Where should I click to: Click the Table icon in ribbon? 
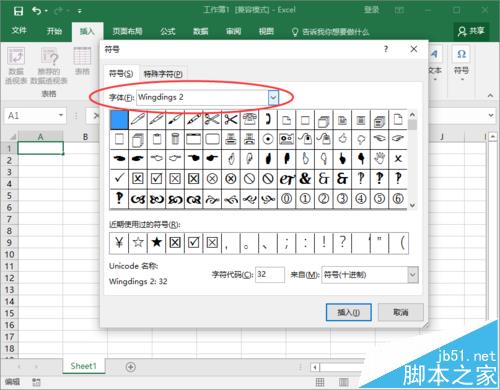point(82,56)
